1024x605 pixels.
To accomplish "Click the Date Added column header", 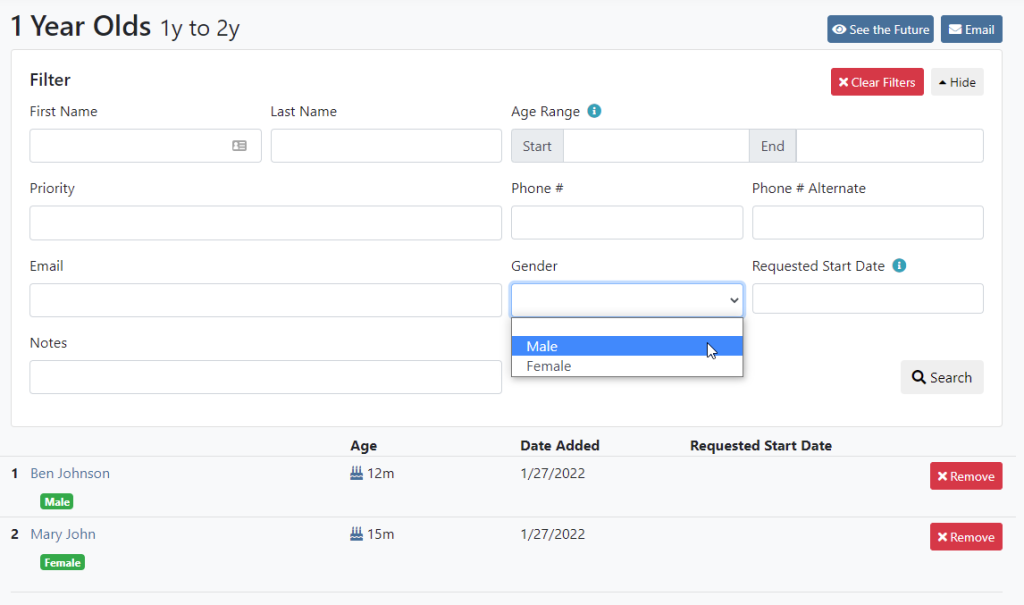I will coord(560,446).
